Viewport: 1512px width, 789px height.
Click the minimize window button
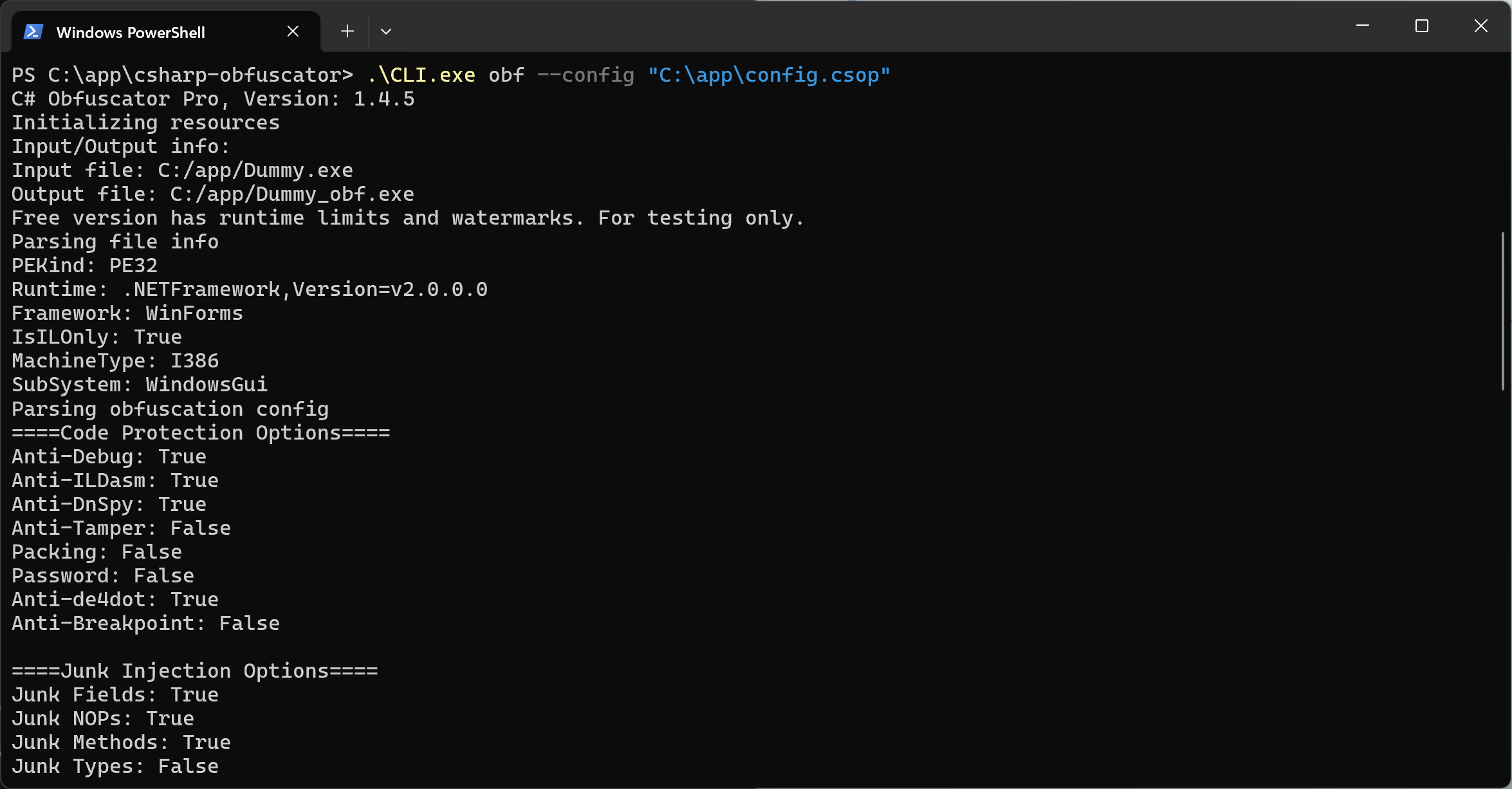1363,26
